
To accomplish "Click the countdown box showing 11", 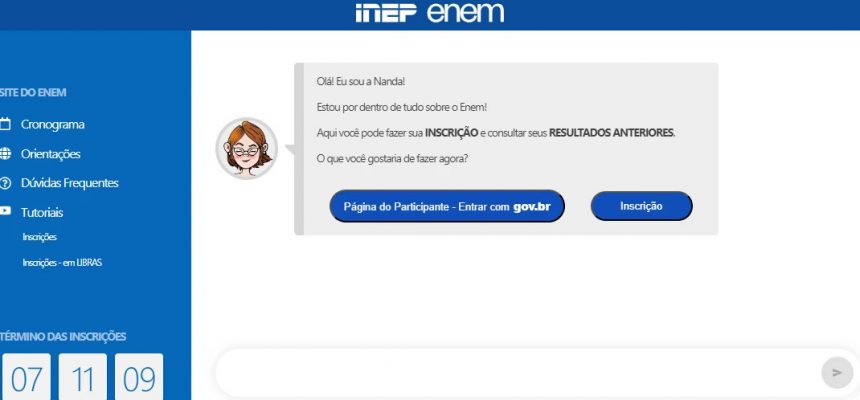I will (x=83, y=377).
